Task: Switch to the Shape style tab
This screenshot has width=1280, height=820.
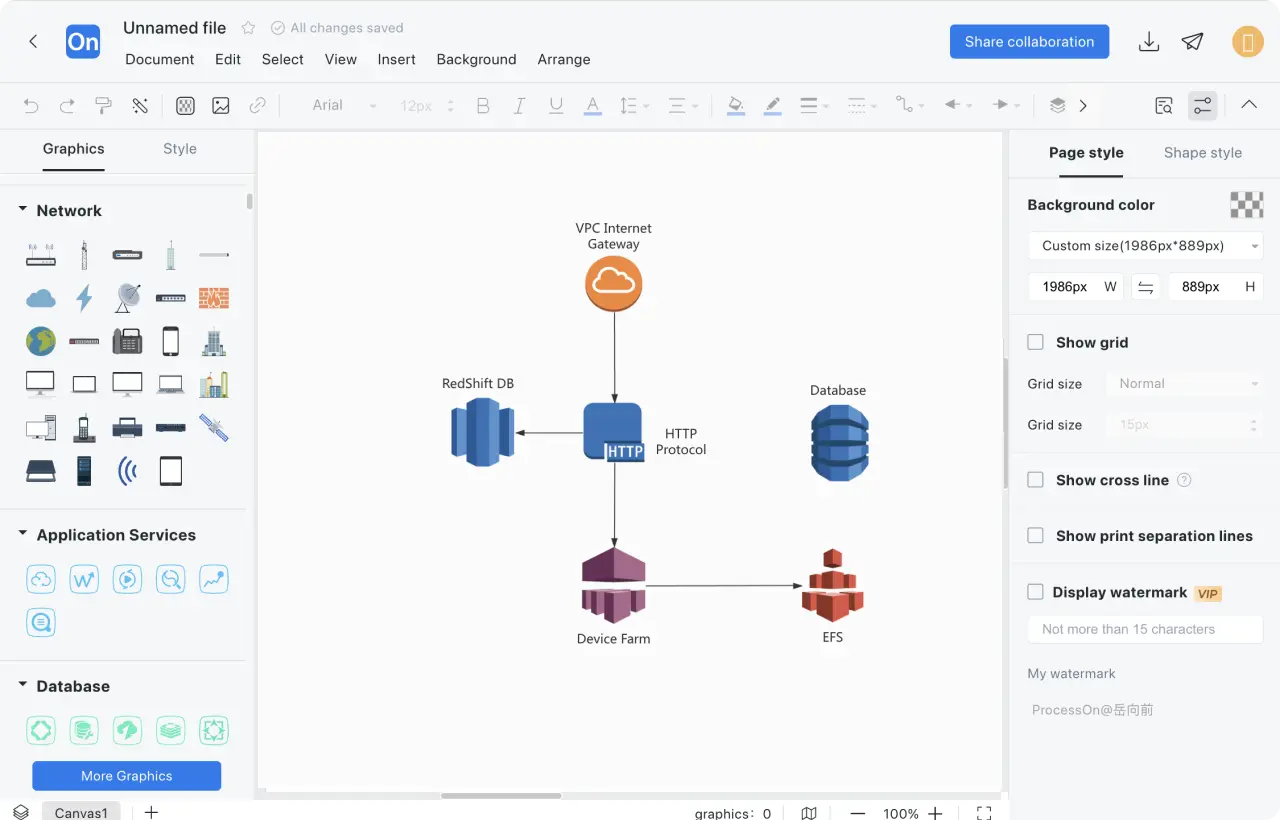Action: [x=1202, y=153]
